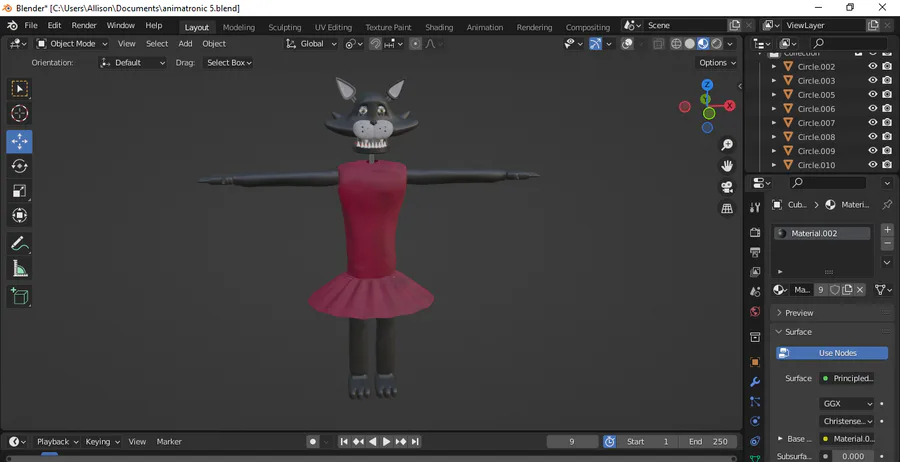Remove material slot with minus button
Screen dimensions: 900x462
point(887,243)
